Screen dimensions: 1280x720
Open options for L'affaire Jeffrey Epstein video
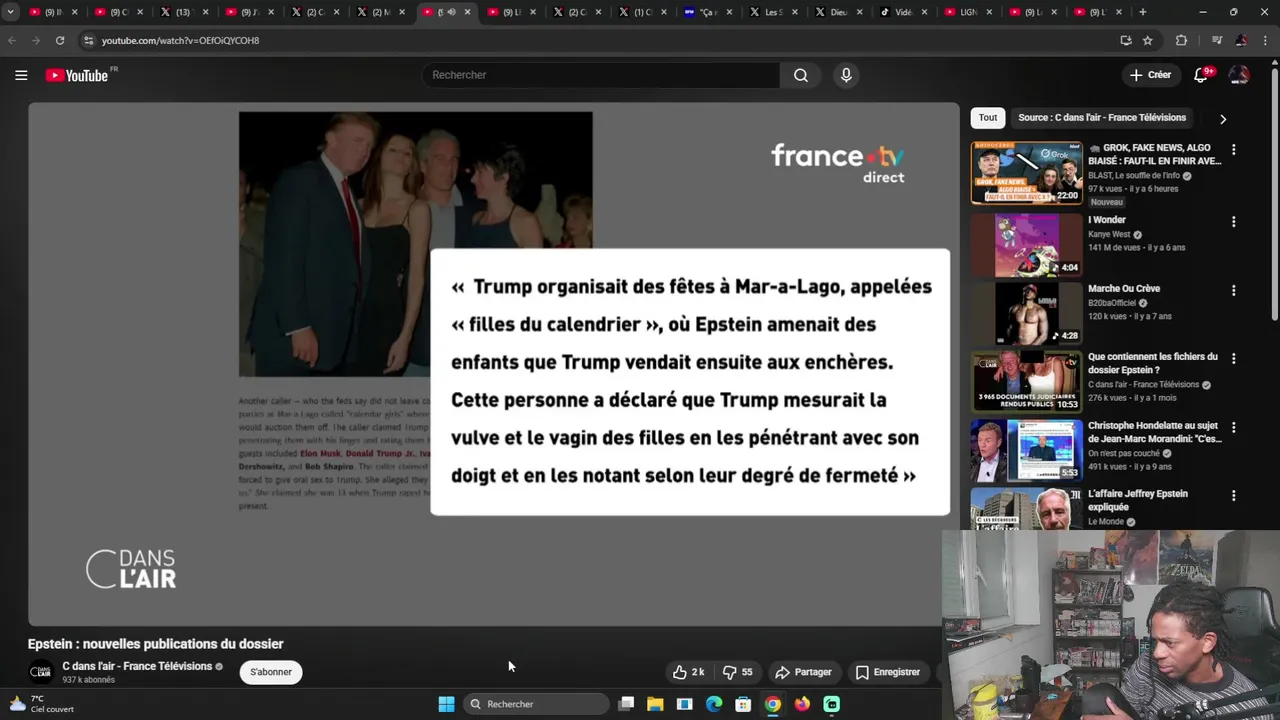[x=1234, y=496]
